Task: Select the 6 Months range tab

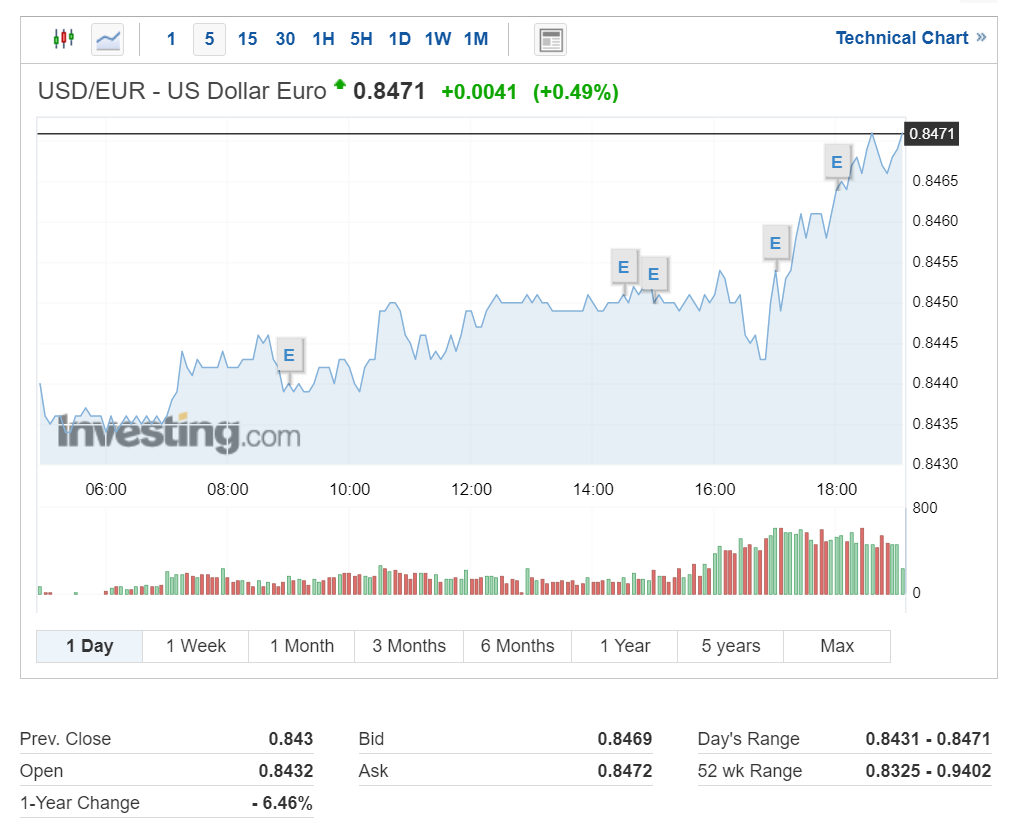Action: coord(517,646)
